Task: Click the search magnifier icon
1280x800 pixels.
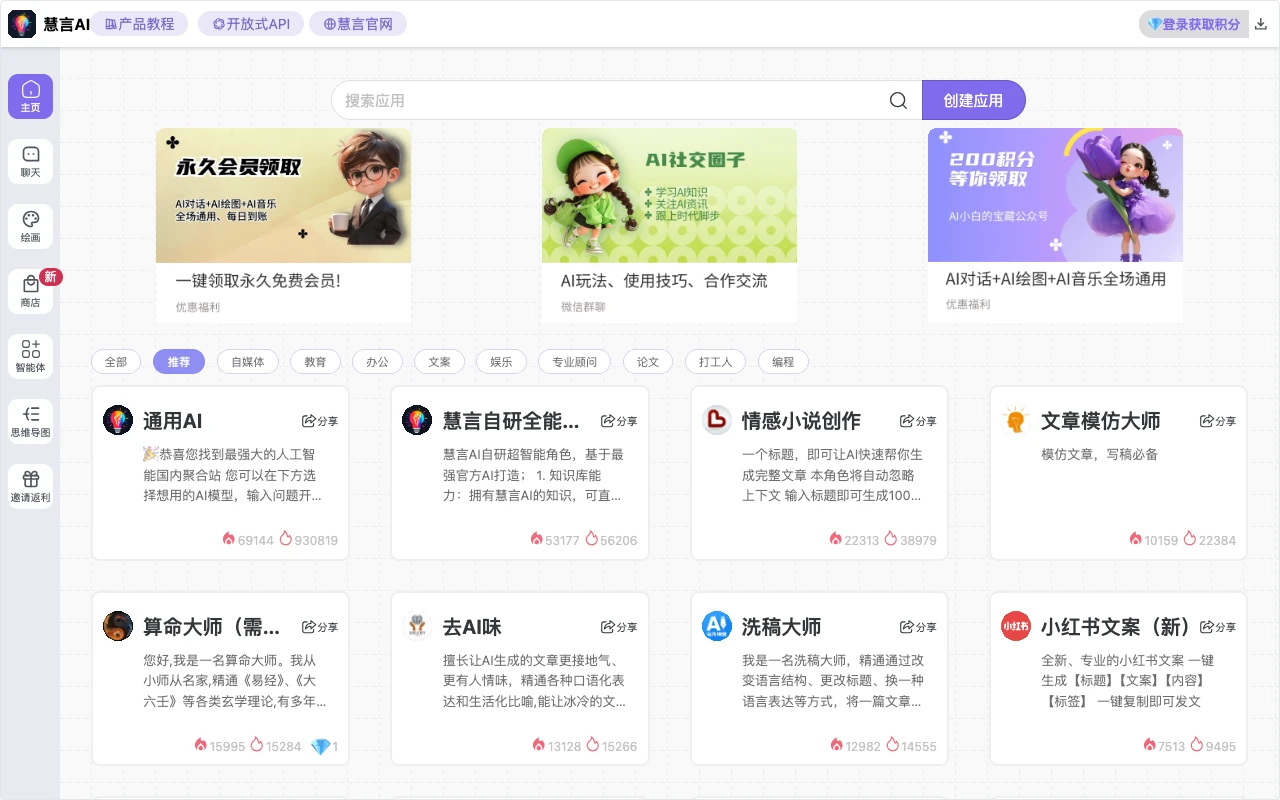Action: pyautogui.click(x=897, y=100)
